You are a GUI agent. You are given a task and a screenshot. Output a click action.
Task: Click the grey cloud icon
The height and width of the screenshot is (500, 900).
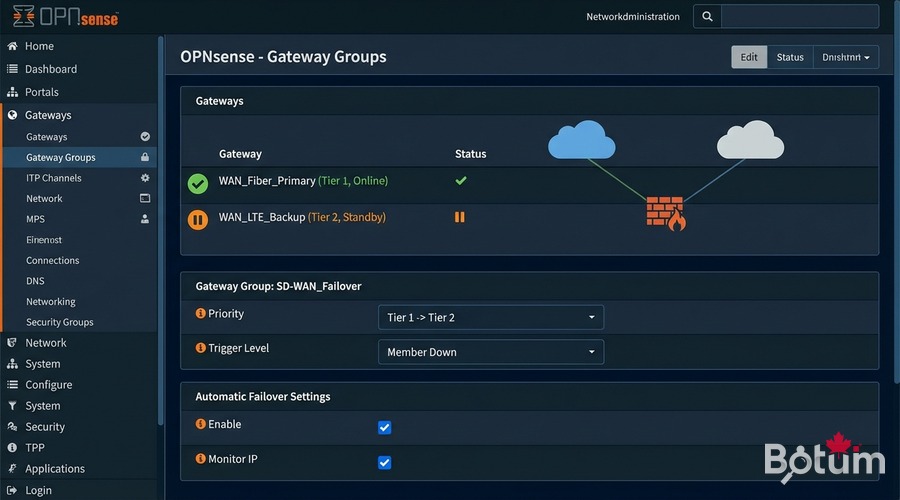pyautogui.click(x=750, y=139)
